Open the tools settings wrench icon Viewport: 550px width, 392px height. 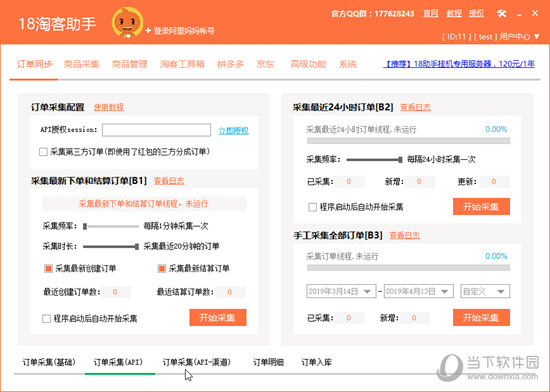click(502, 14)
